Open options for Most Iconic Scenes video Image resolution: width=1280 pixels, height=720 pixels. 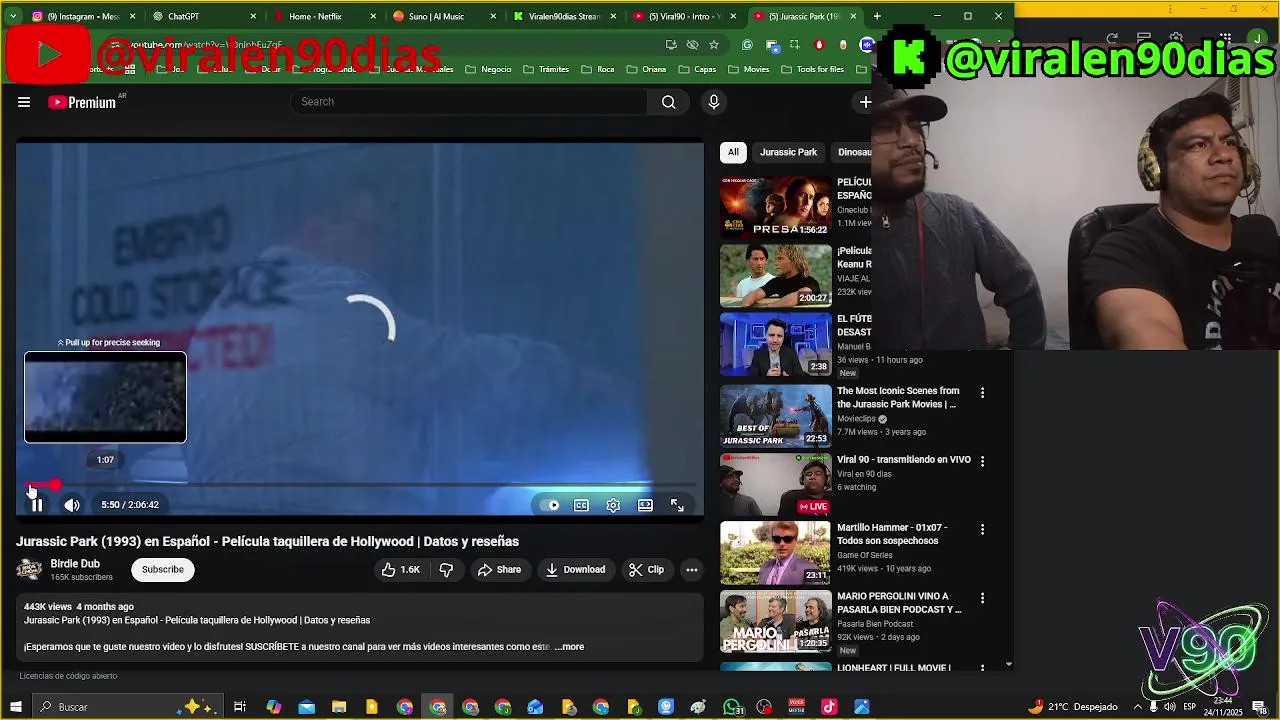coord(982,393)
